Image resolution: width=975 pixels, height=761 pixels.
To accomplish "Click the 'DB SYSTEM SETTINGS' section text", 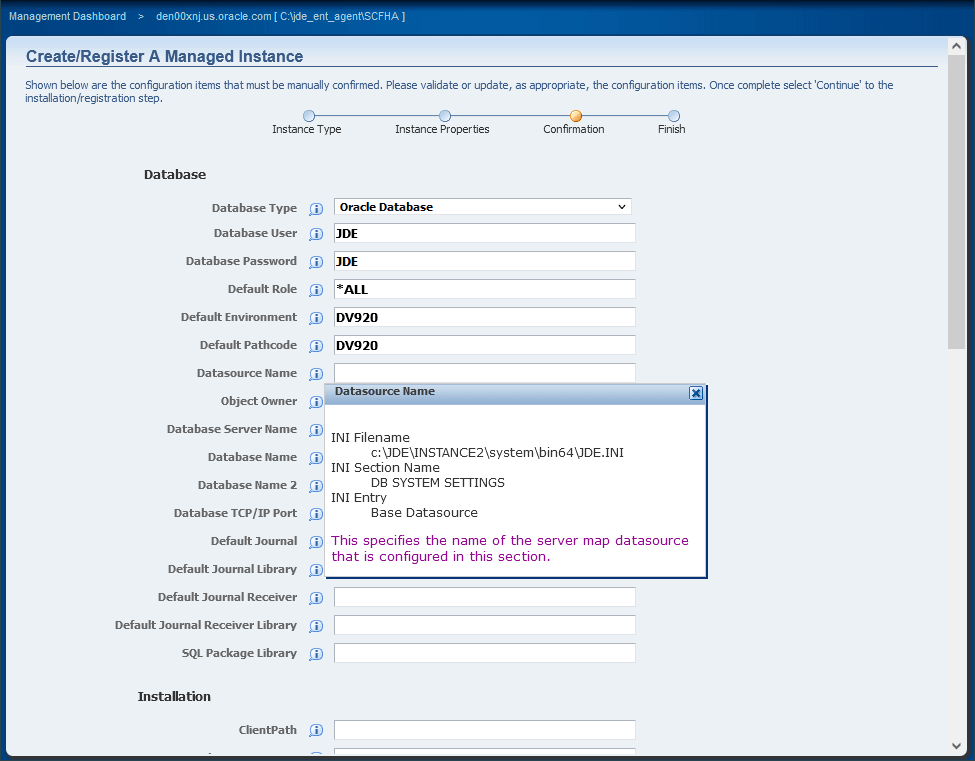I will pyautogui.click(x=438, y=483).
